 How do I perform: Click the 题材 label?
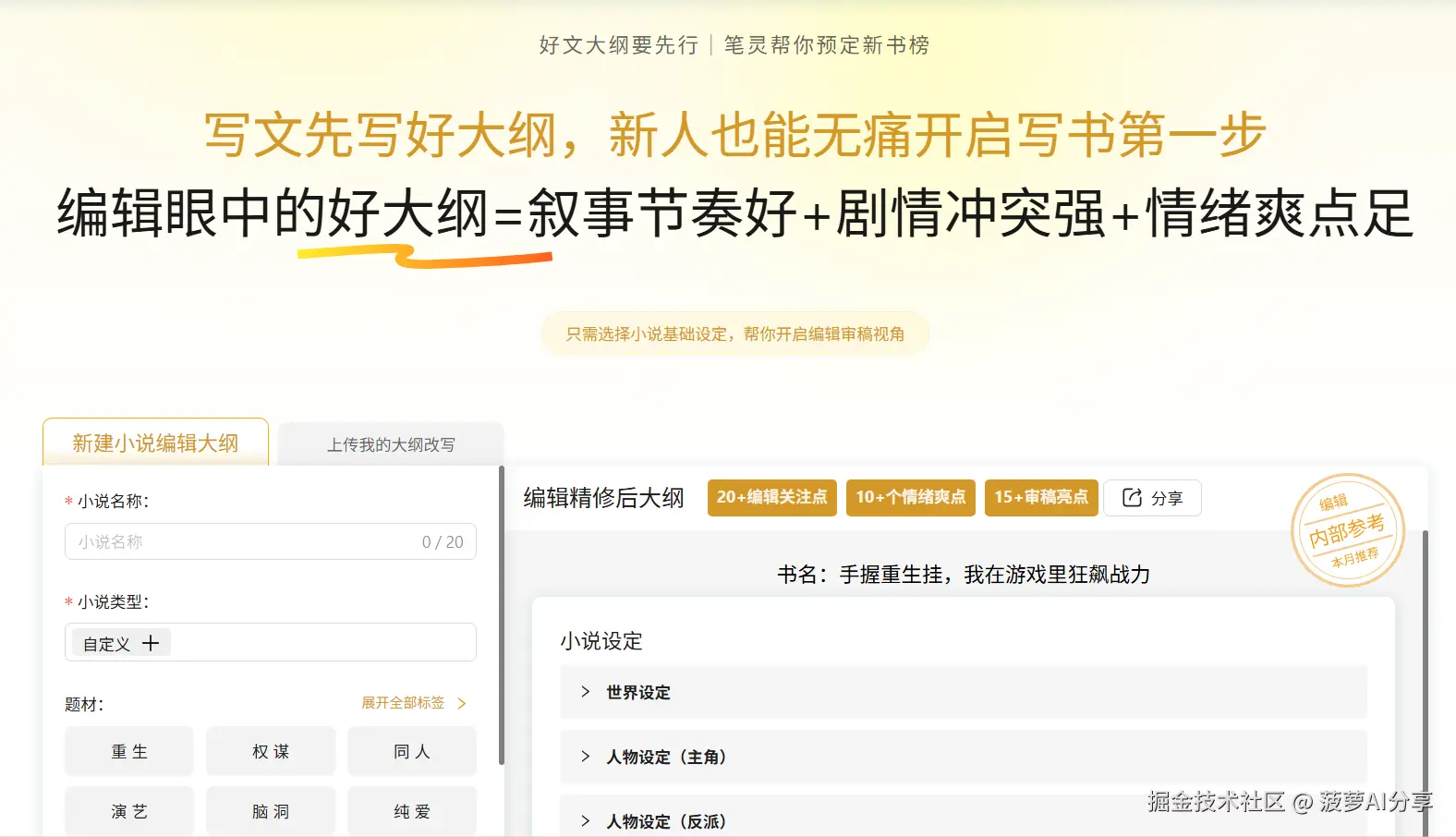[84, 704]
